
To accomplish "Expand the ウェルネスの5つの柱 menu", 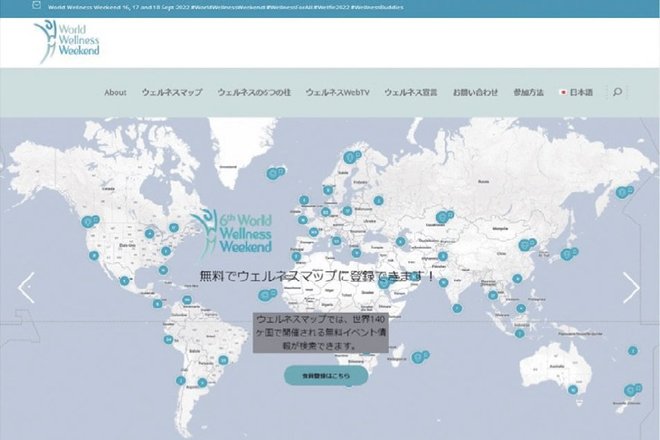I will click(254, 93).
